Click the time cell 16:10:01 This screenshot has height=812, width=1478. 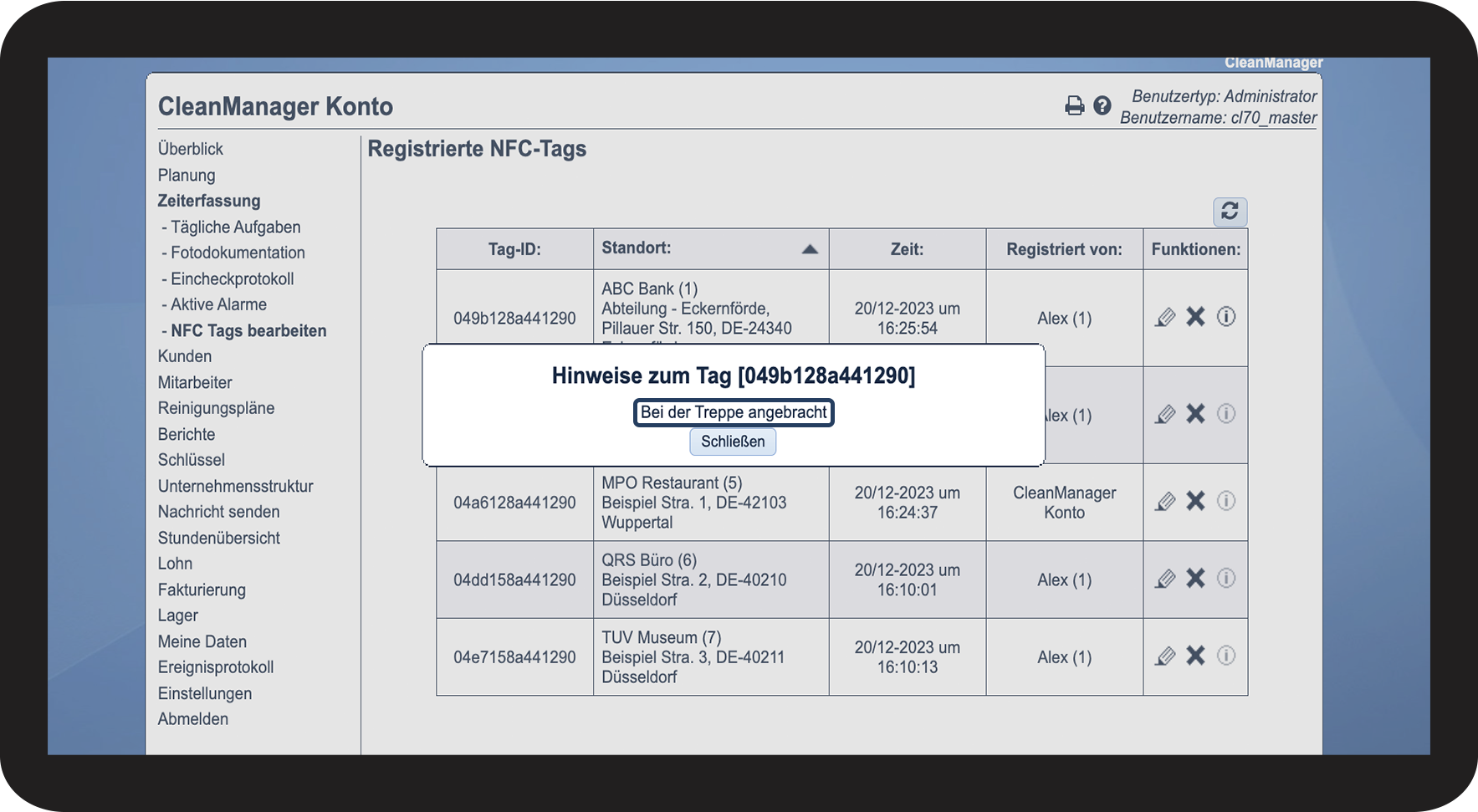(x=908, y=580)
